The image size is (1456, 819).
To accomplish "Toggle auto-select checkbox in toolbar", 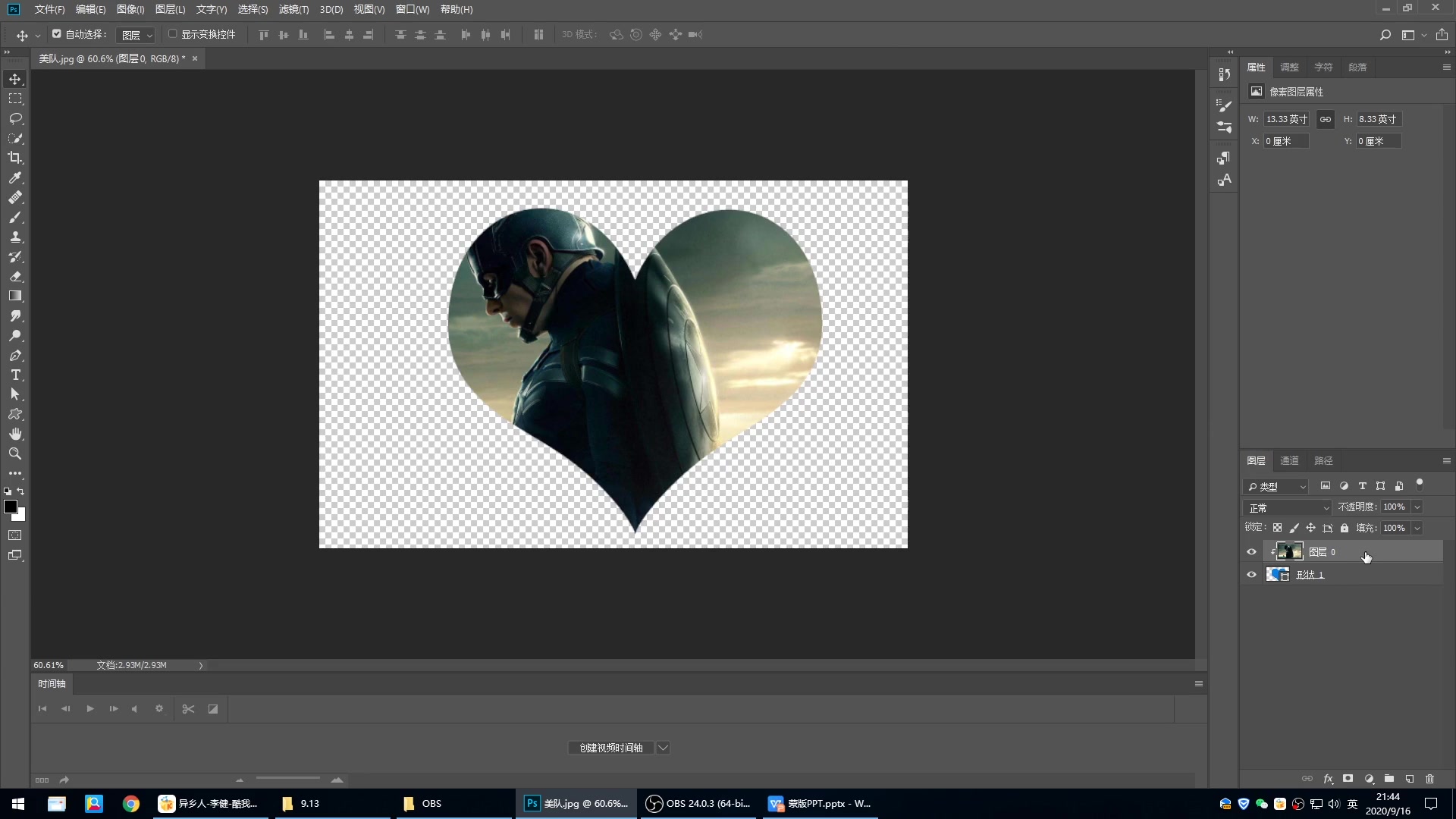I will 57,34.
